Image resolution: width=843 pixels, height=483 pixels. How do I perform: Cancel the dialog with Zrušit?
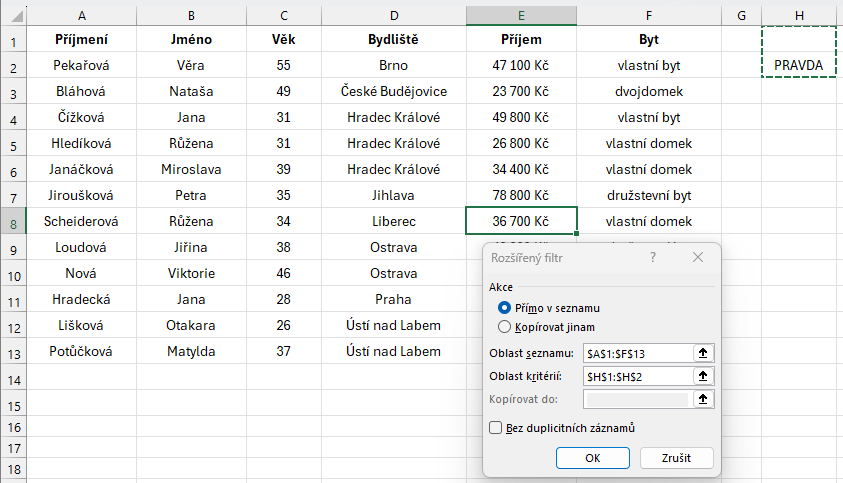click(x=676, y=458)
